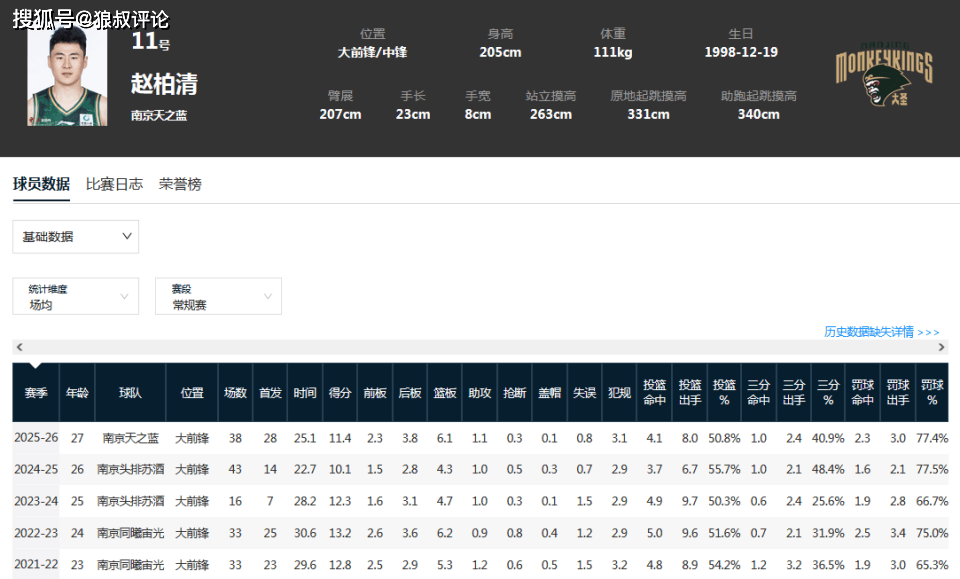Click the 三分% column header

(x=828, y=393)
